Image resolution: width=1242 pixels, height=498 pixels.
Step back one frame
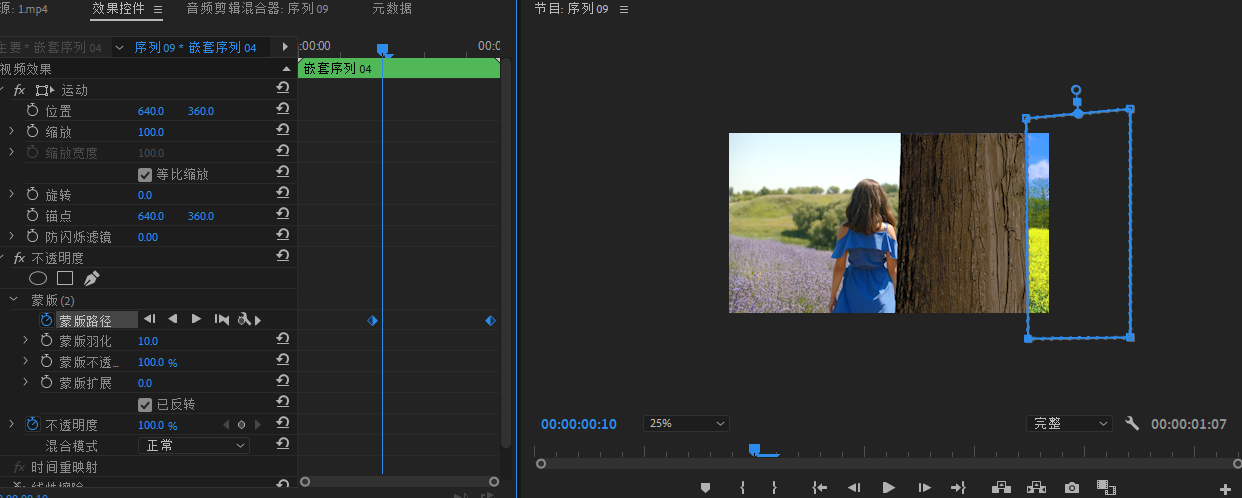[854, 487]
